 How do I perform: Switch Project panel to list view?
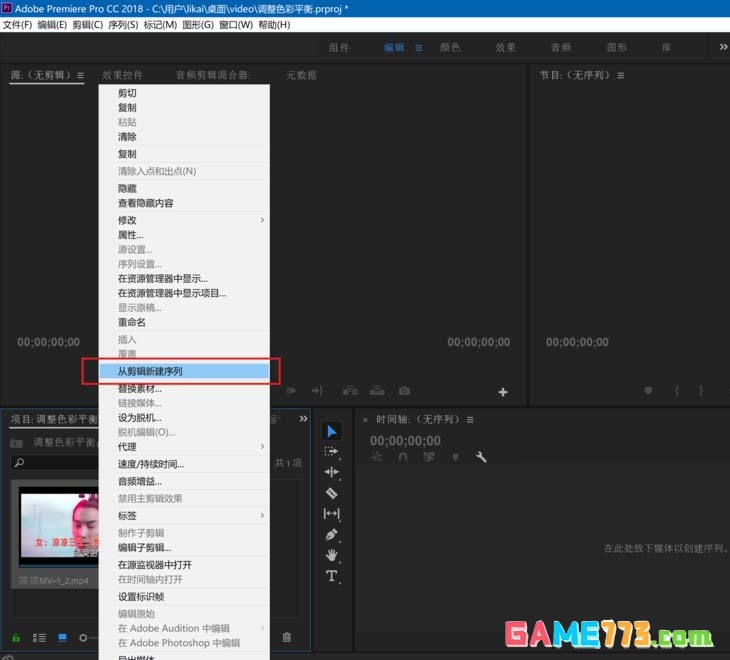(x=39, y=638)
